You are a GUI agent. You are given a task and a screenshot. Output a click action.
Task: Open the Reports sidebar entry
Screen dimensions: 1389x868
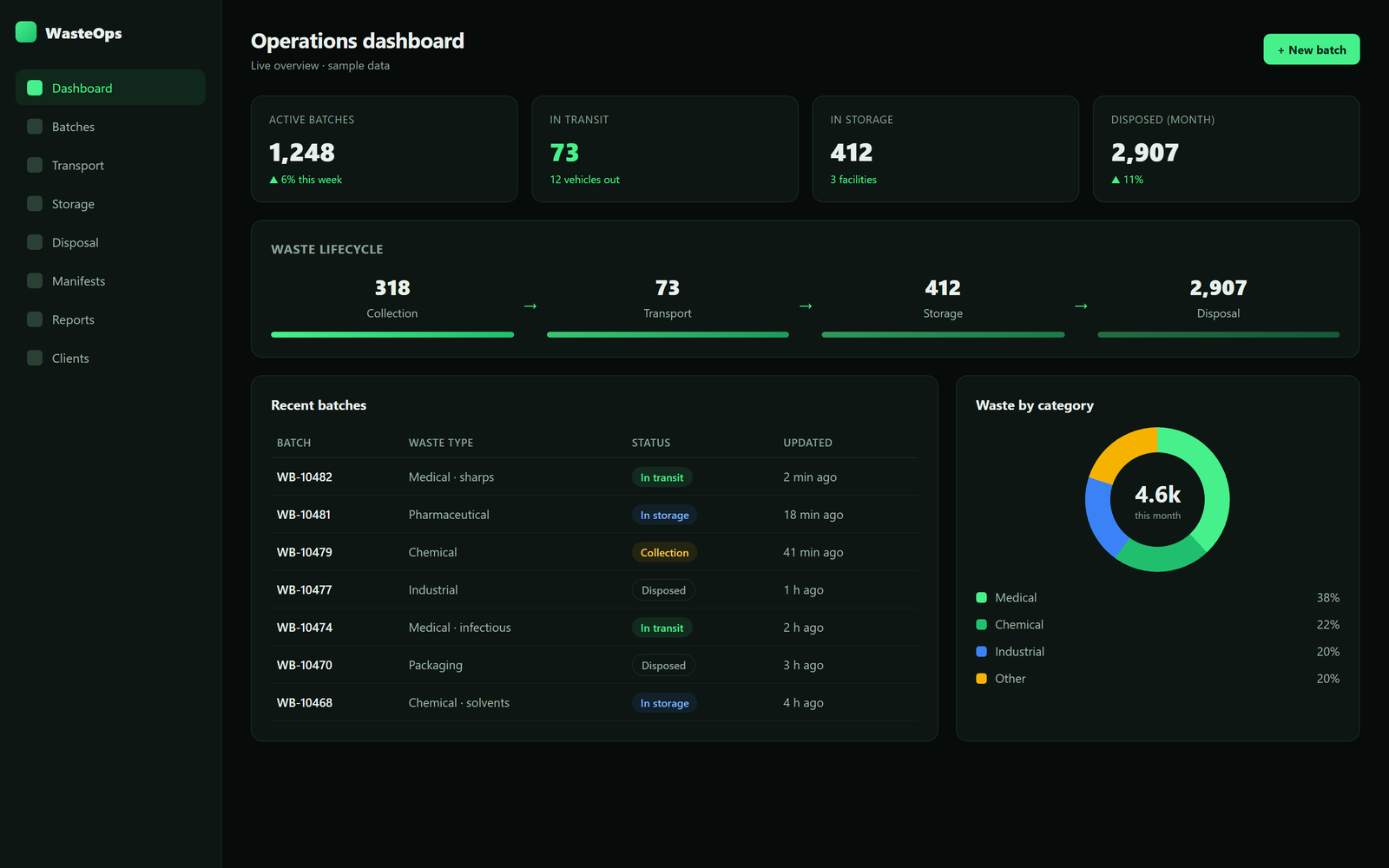(x=110, y=319)
